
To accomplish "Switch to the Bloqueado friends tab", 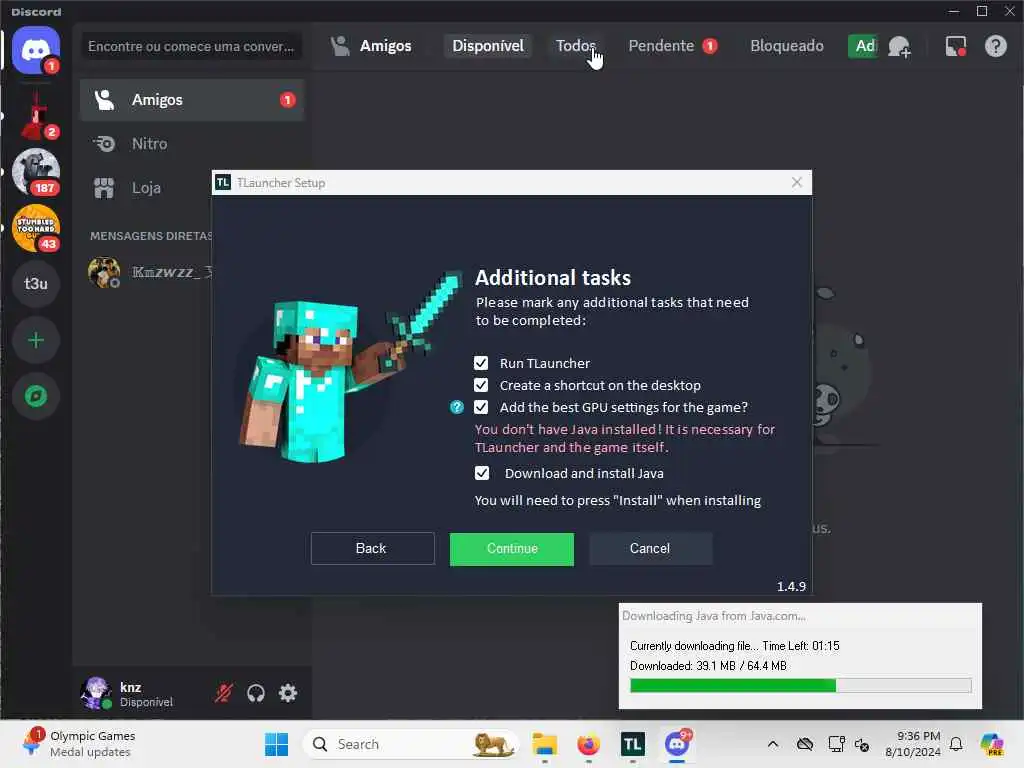I will point(786,46).
